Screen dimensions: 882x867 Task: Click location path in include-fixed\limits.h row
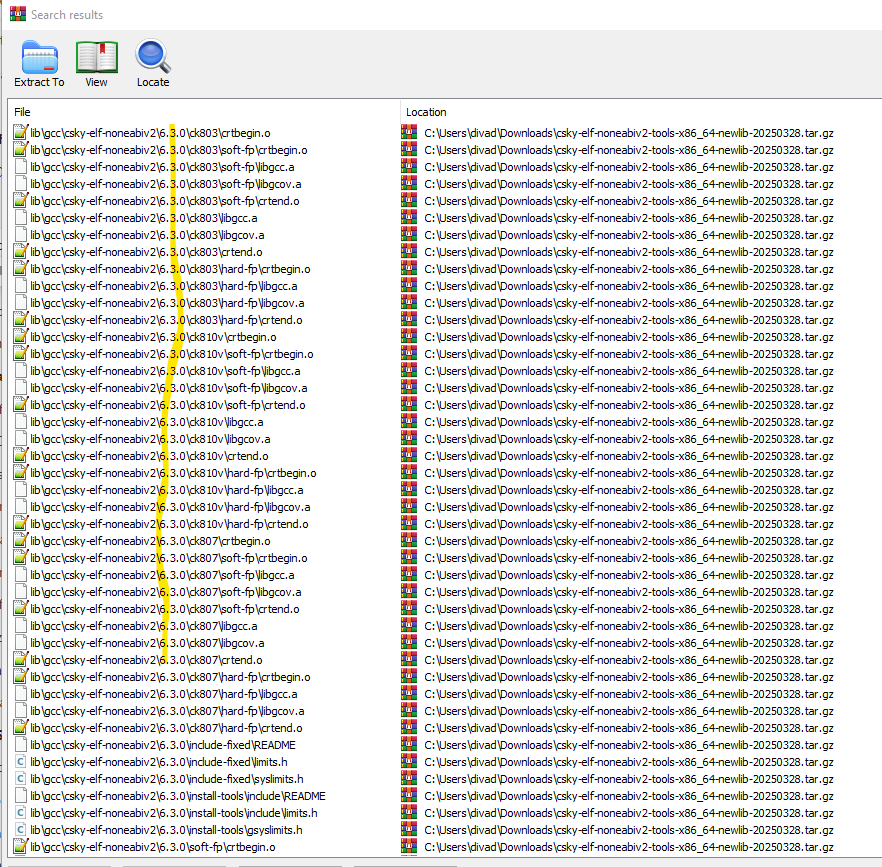[x=629, y=762]
